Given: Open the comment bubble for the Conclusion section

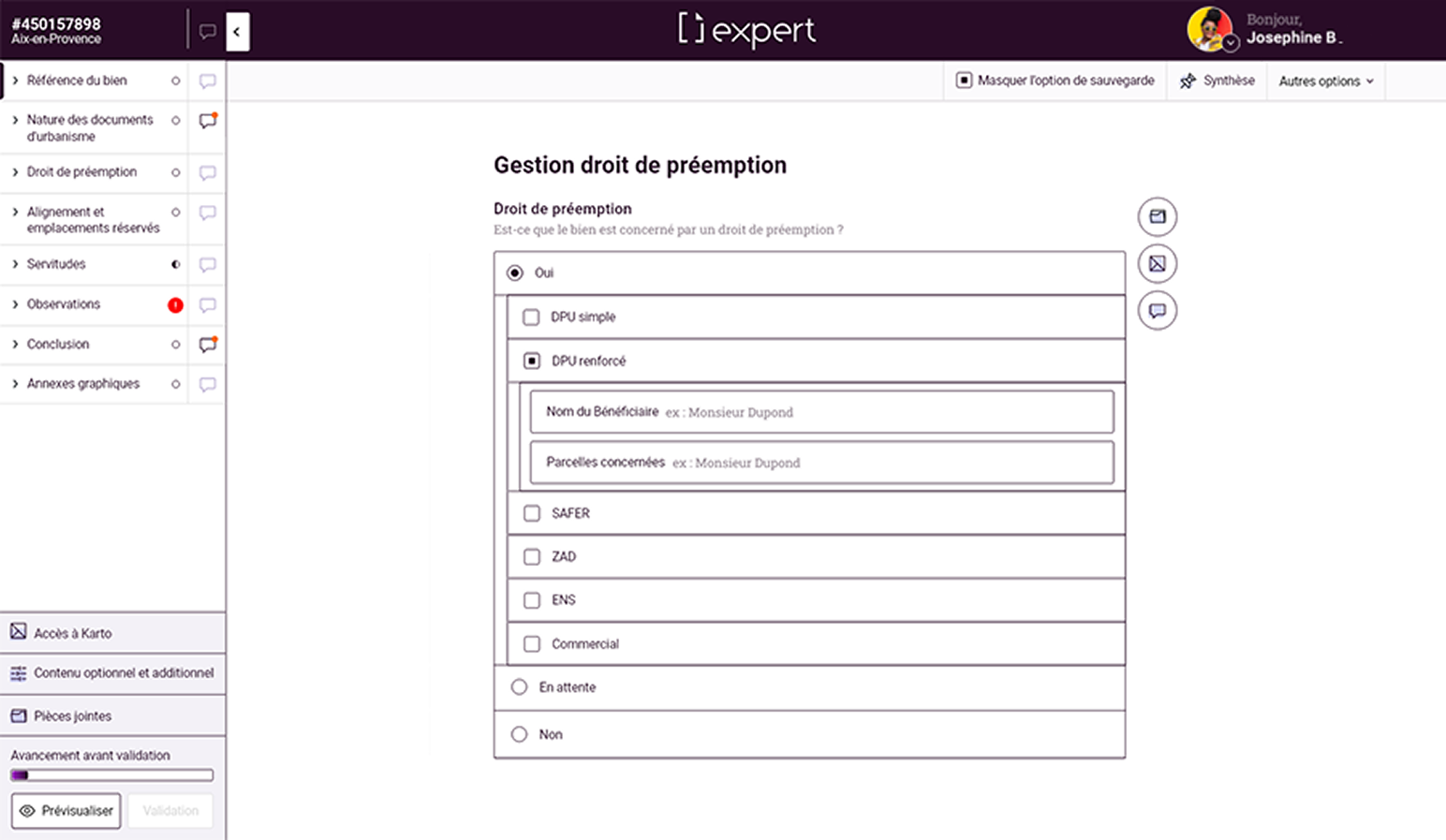Looking at the screenshot, I should point(208,345).
